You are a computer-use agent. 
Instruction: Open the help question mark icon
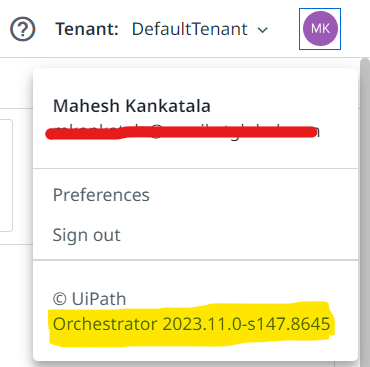(23, 29)
